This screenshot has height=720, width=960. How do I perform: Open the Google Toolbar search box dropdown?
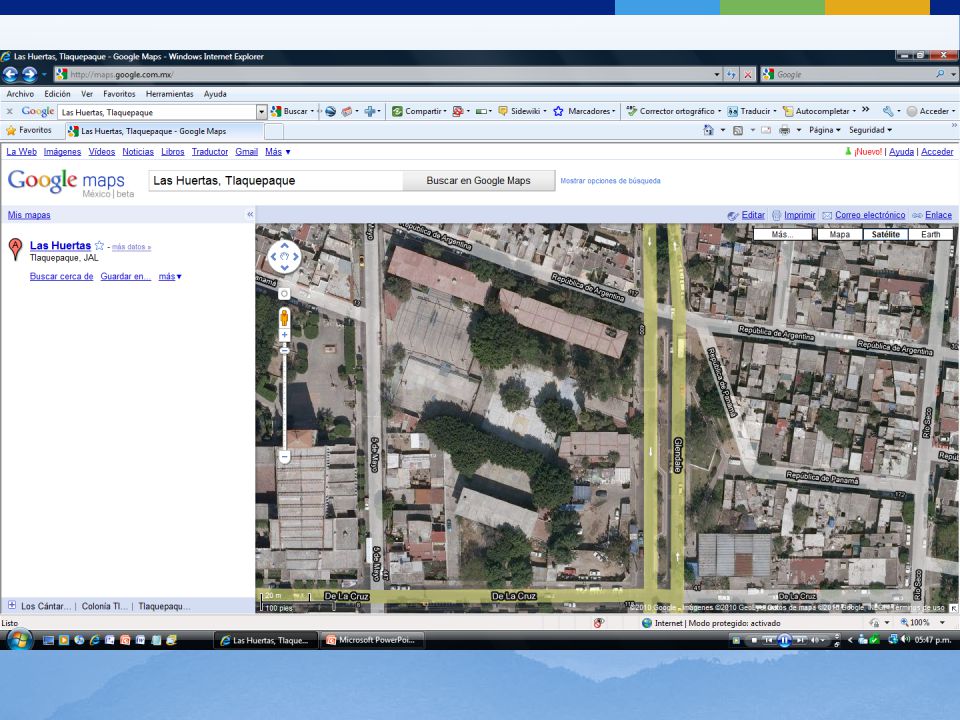pyautogui.click(x=262, y=112)
